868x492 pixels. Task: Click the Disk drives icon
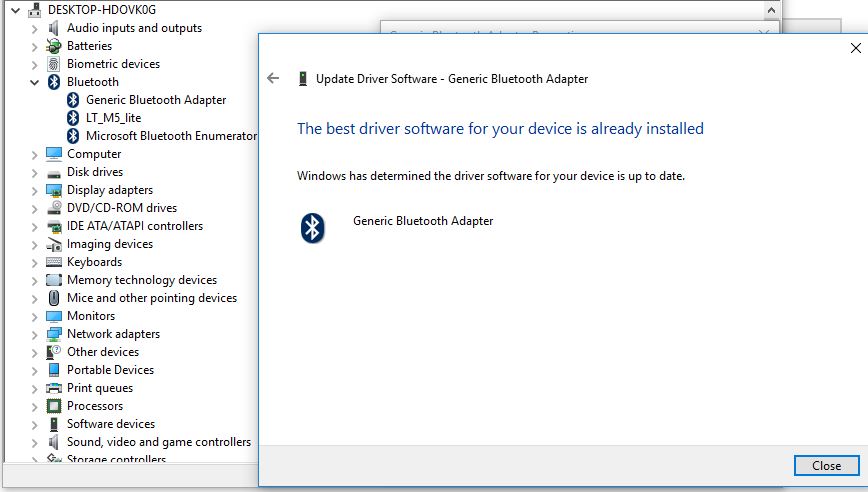pos(54,173)
